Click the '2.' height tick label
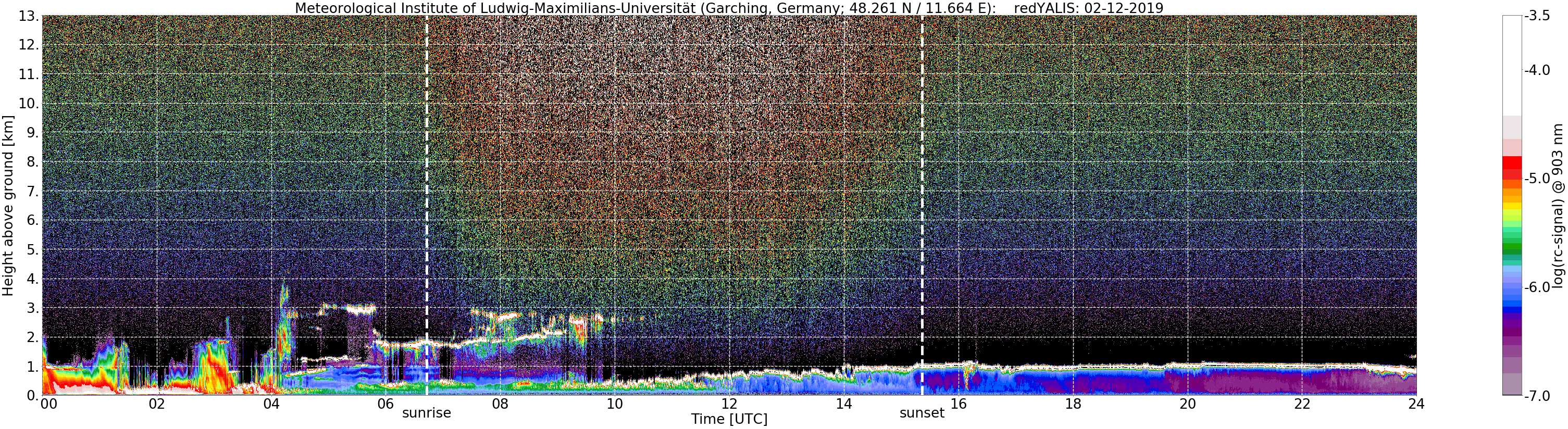Image resolution: width=1568 pixels, height=429 pixels. point(33,337)
